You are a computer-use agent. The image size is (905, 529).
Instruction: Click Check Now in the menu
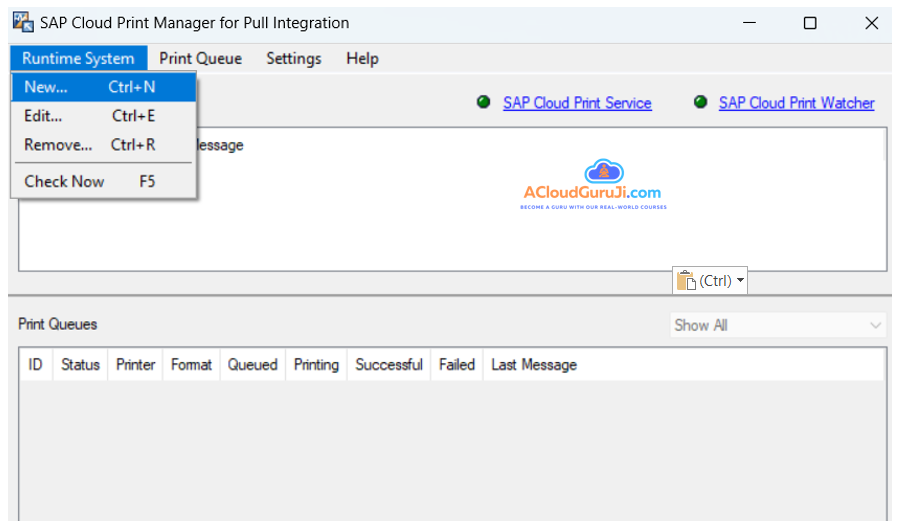[90, 181]
